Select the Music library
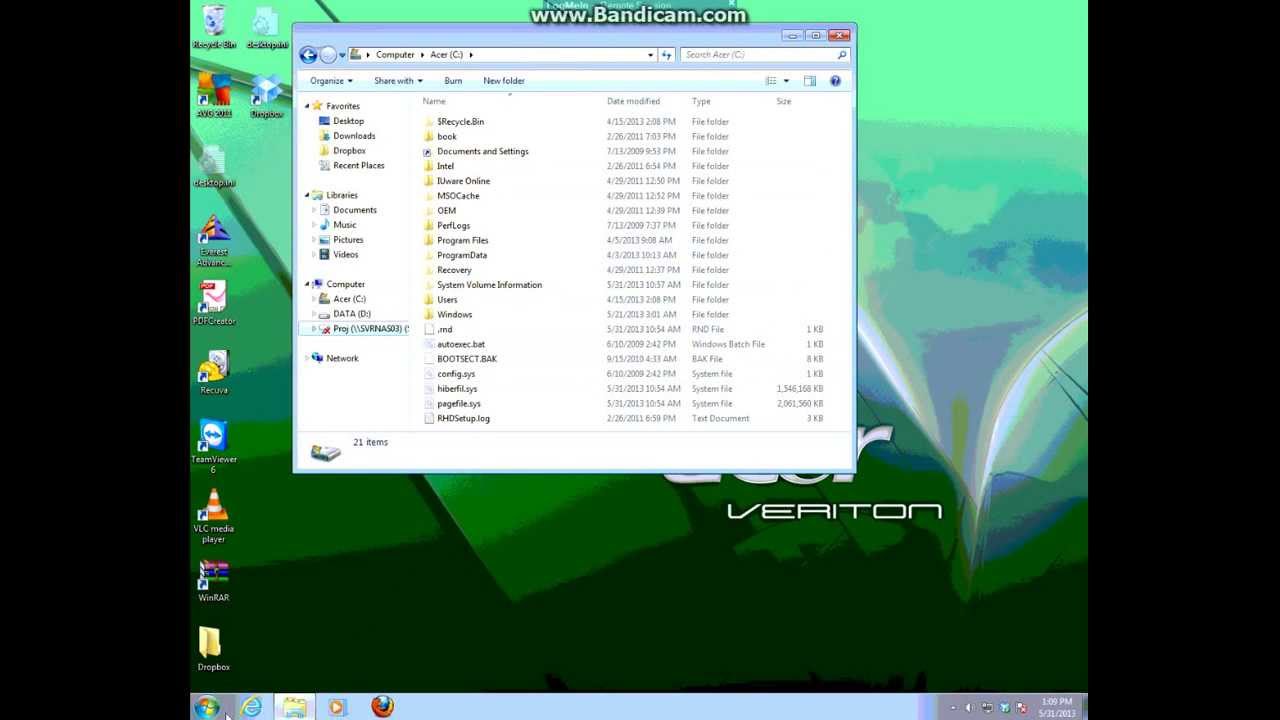Screen dimensions: 1280x720 click(x=344, y=225)
